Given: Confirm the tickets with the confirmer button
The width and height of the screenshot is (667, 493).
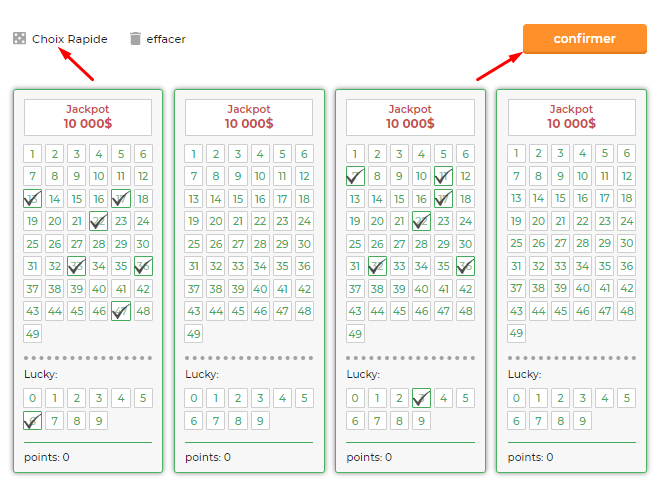Looking at the screenshot, I should point(584,39).
